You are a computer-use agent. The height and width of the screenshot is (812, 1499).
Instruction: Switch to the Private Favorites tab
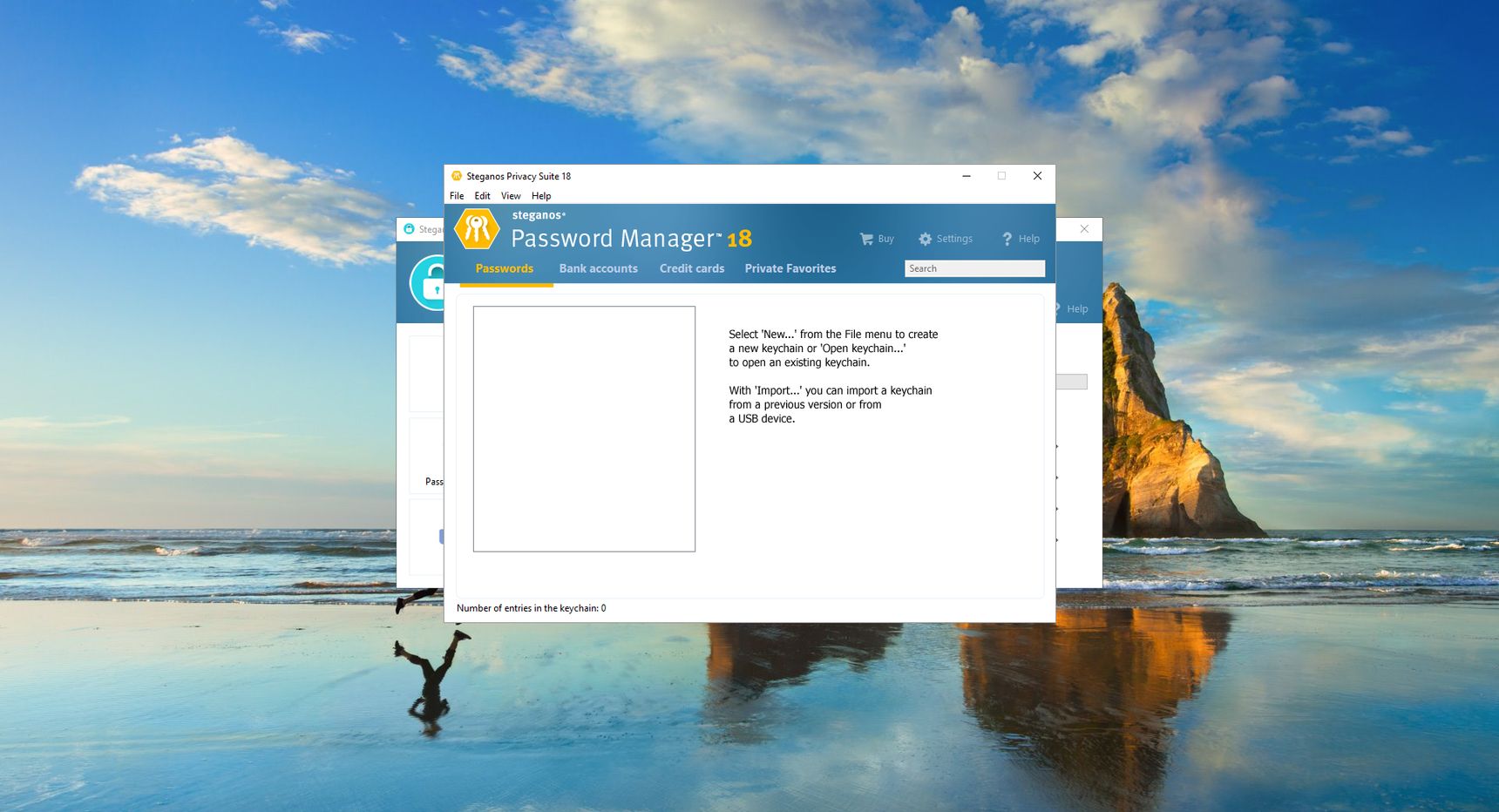click(x=790, y=268)
